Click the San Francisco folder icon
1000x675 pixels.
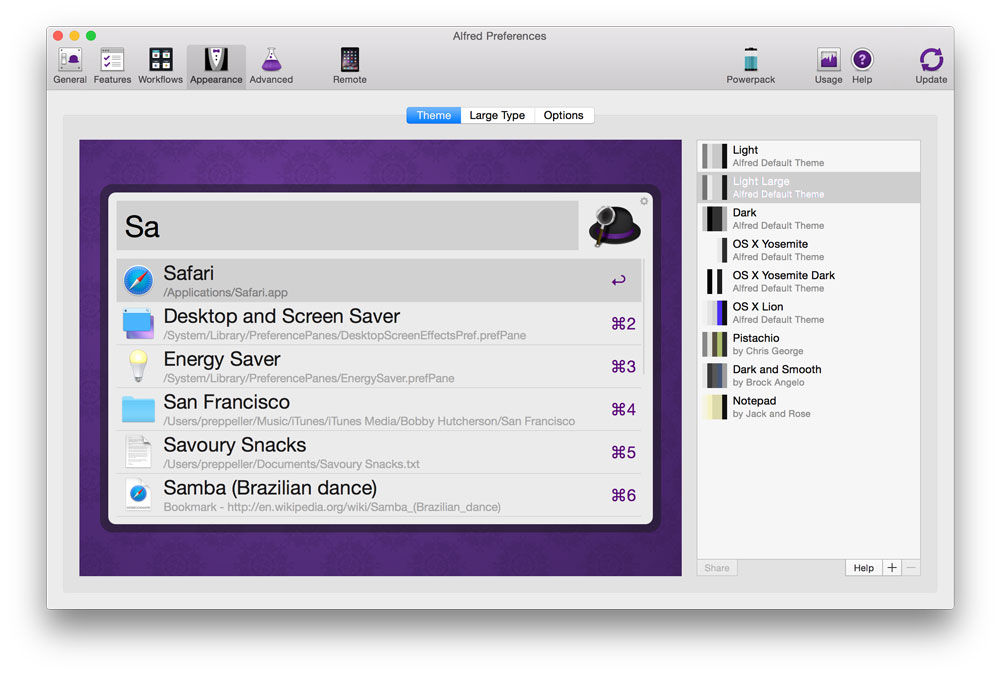pos(138,409)
